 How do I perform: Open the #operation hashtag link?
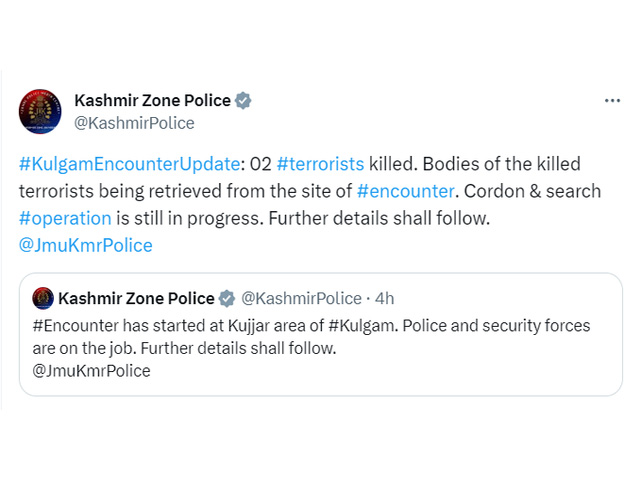[65, 219]
